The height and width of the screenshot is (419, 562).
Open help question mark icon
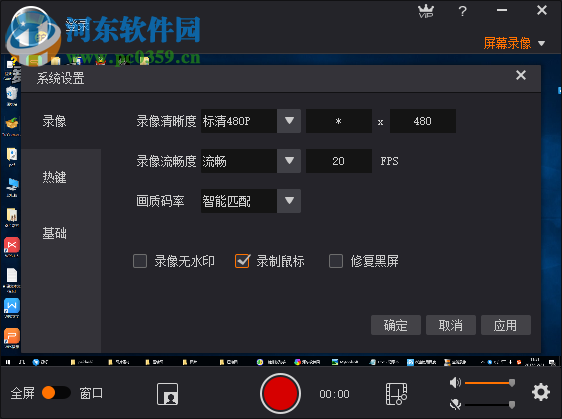point(462,11)
